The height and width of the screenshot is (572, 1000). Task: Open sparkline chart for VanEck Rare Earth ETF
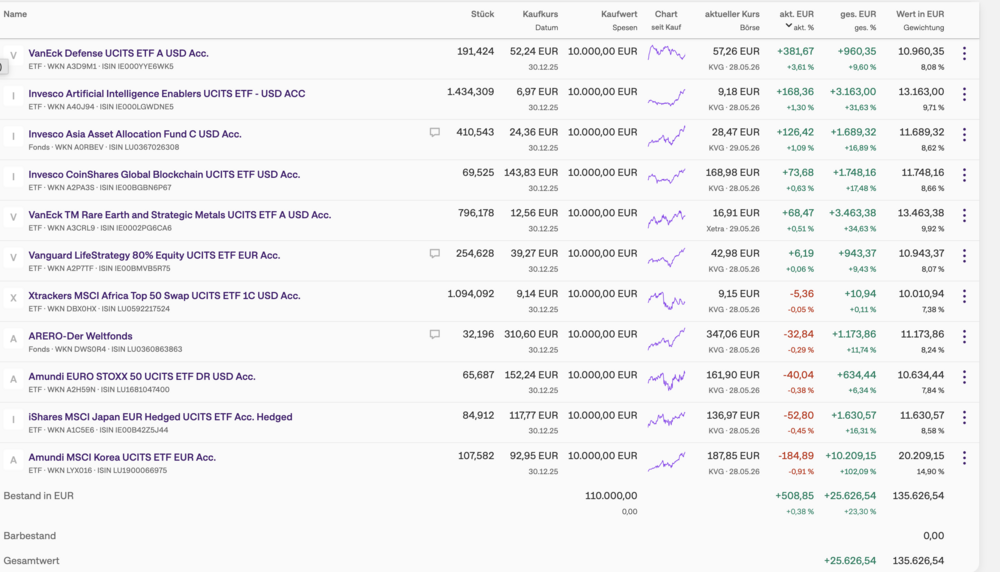point(666,219)
